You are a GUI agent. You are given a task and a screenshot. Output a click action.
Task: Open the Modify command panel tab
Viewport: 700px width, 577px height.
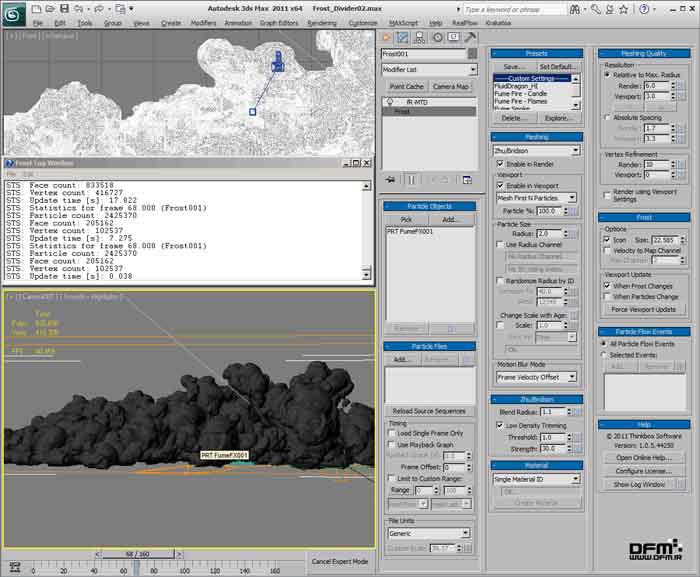coord(403,38)
